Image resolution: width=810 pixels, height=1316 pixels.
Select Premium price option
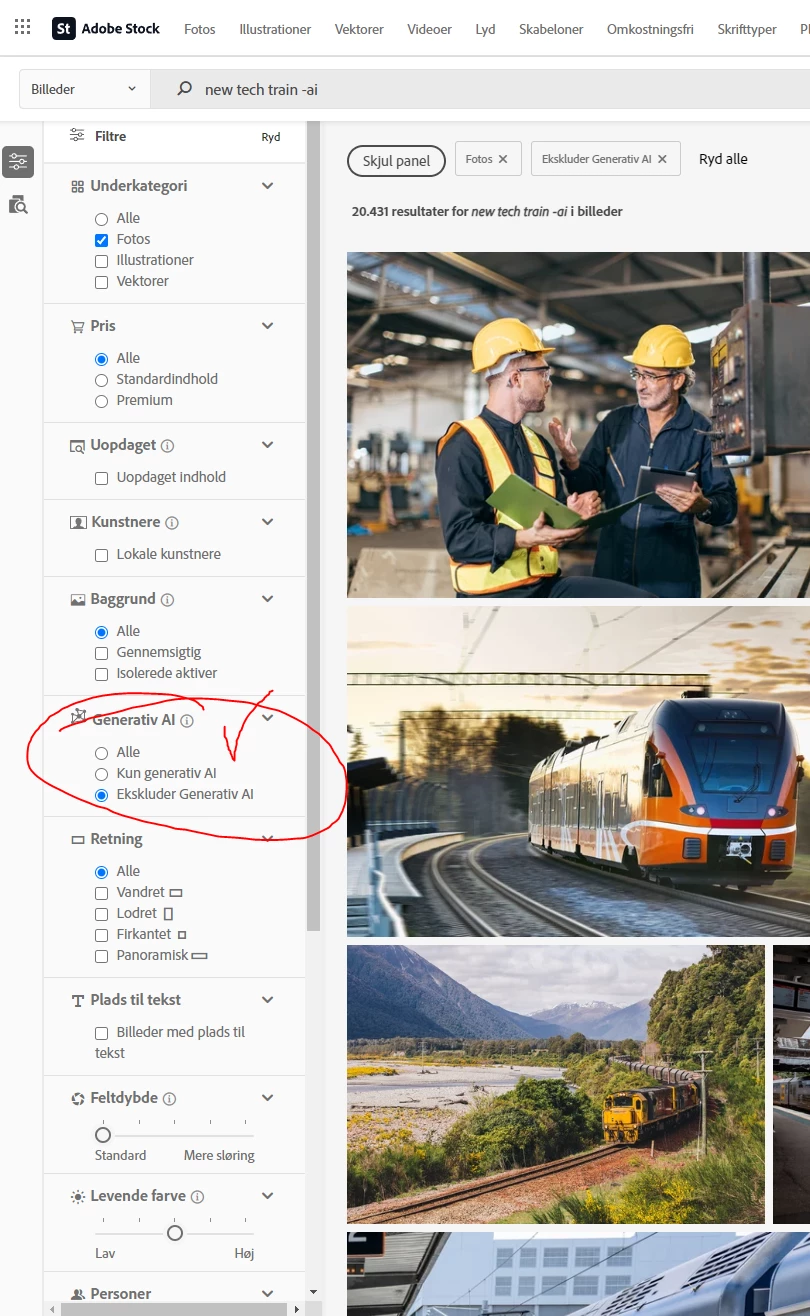(x=101, y=401)
